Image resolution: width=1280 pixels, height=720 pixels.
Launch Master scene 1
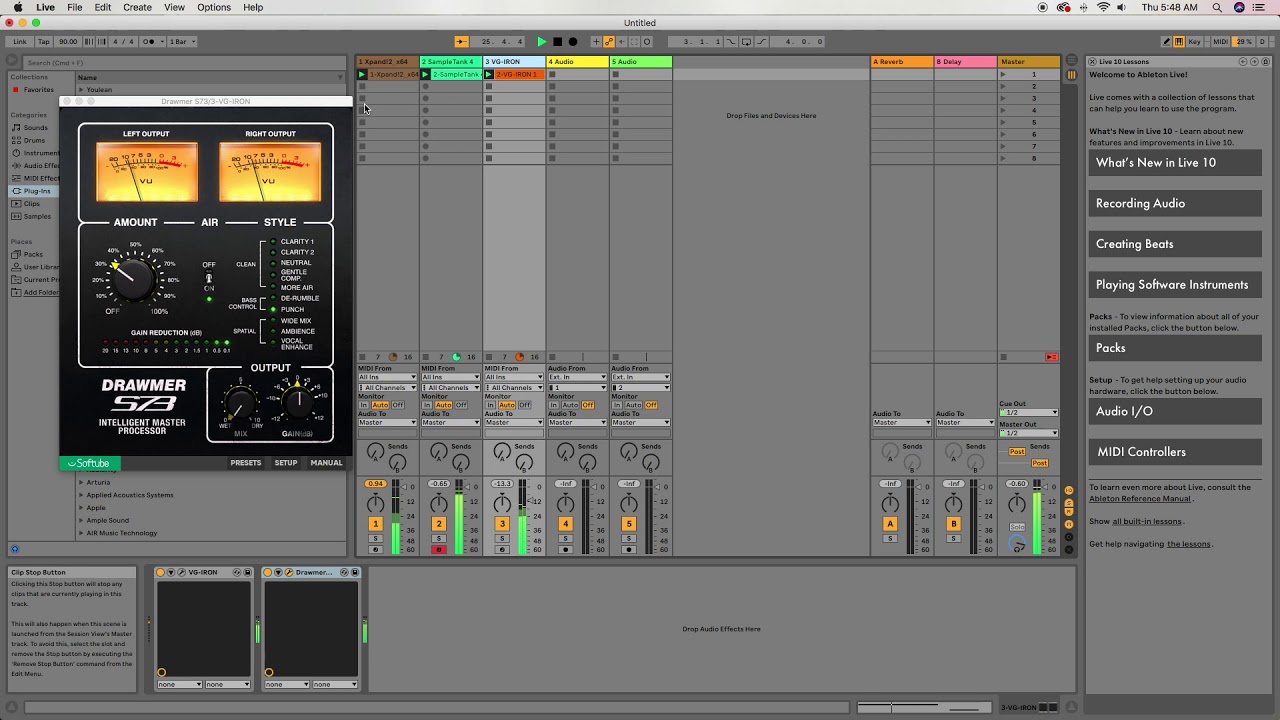1003,74
